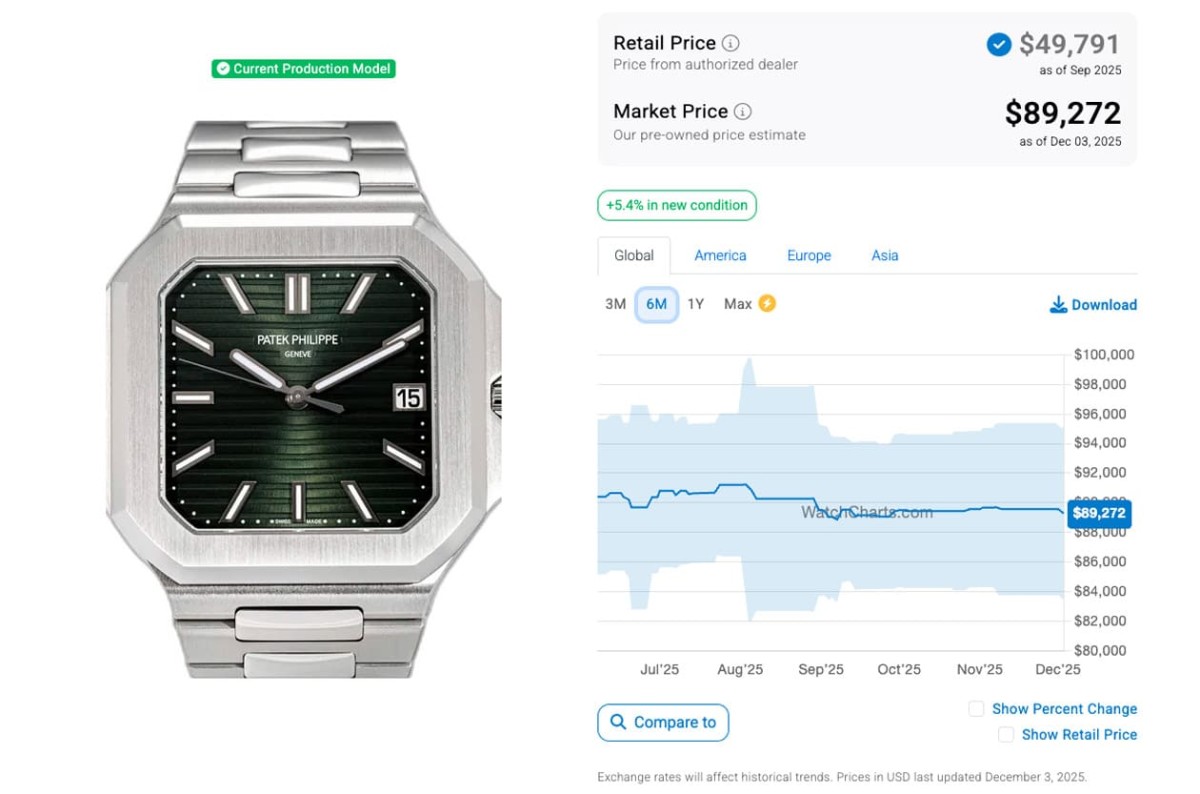Click the $89,272 price marker on chart
This screenshot has width=1200, height=794.
click(x=1099, y=513)
